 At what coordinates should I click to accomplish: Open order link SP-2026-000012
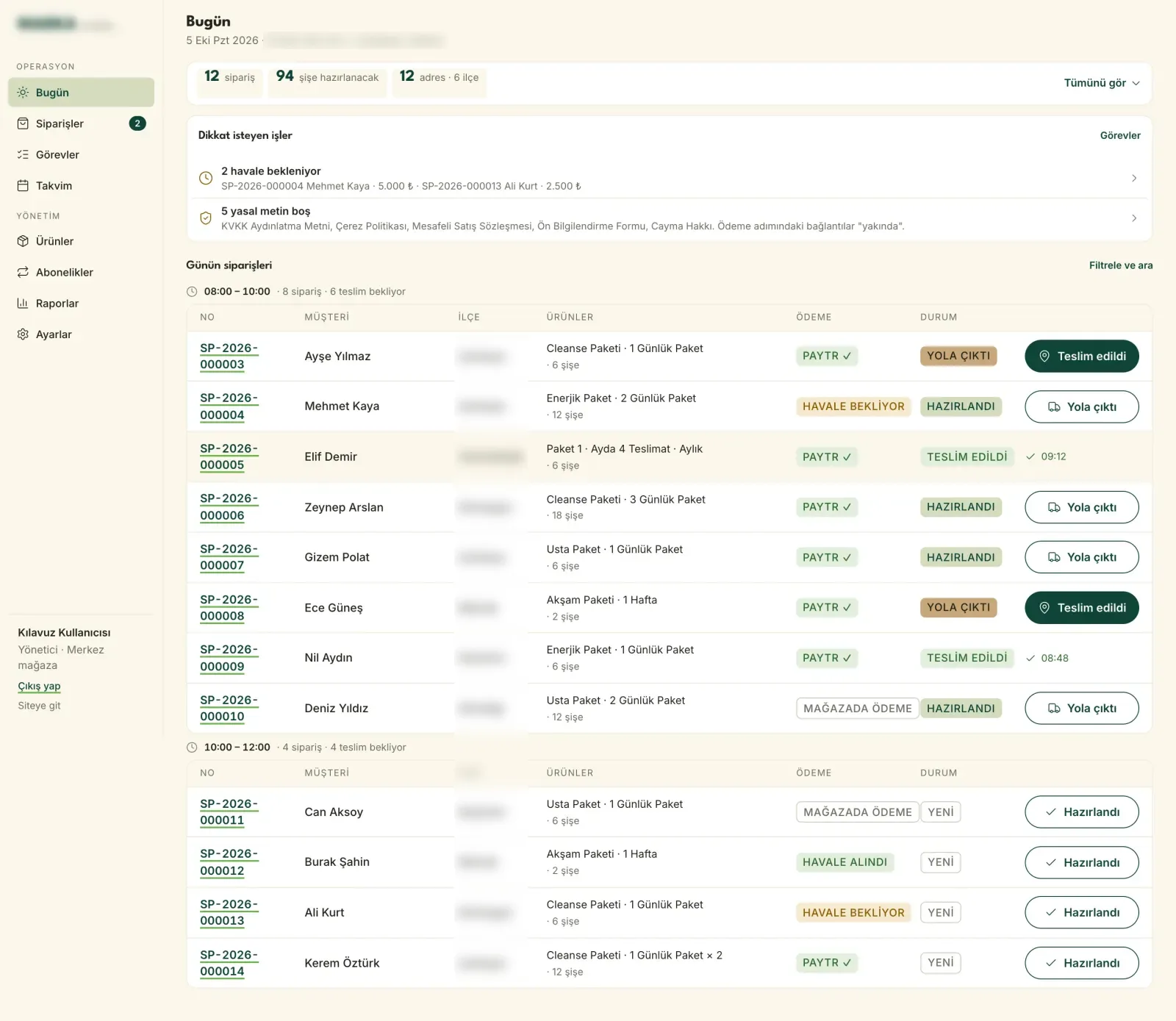(229, 862)
